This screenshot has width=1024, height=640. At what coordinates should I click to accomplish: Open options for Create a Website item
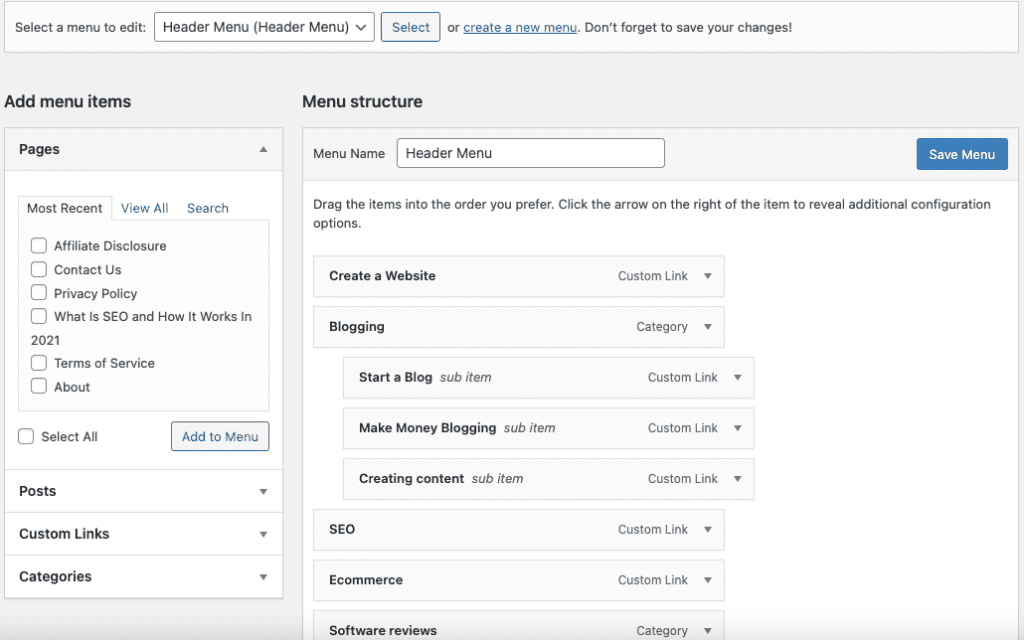tap(709, 276)
